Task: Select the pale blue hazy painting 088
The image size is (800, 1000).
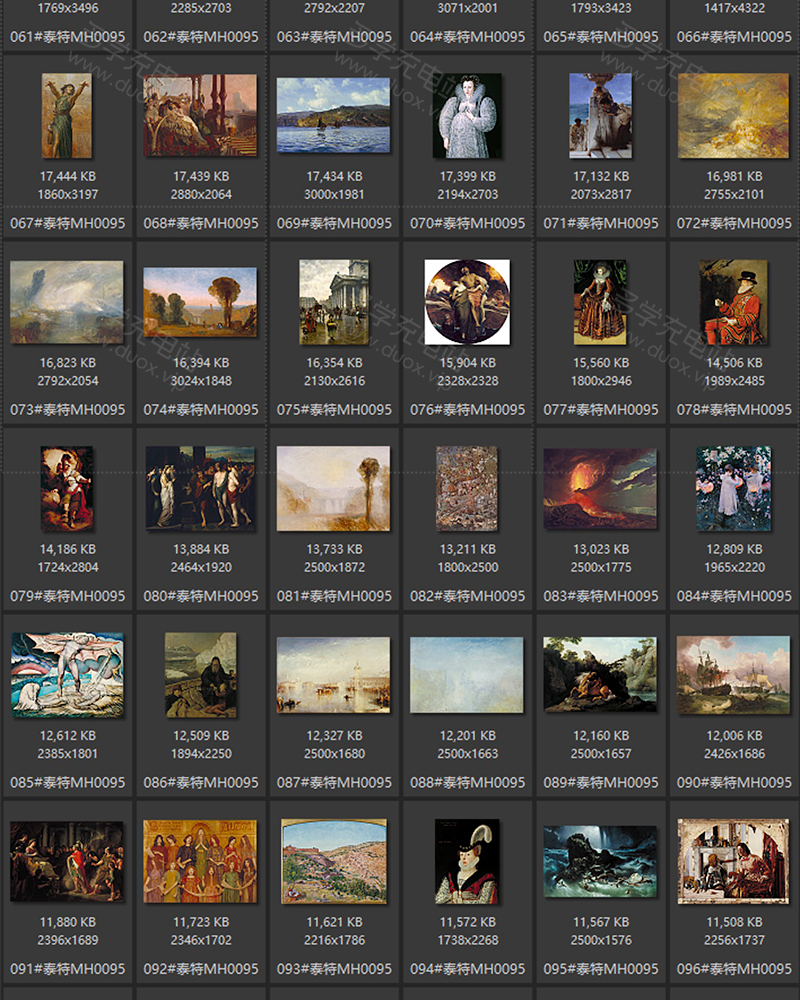Action: (x=467, y=675)
